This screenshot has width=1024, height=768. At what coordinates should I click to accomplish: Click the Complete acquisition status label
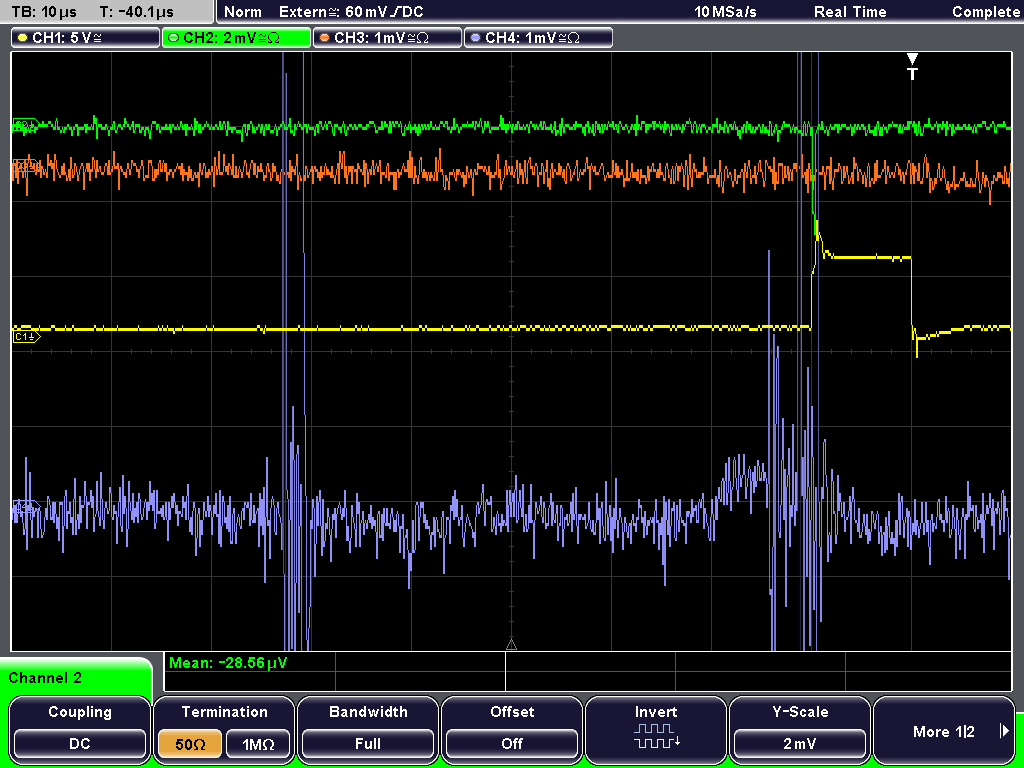click(x=985, y=12)
